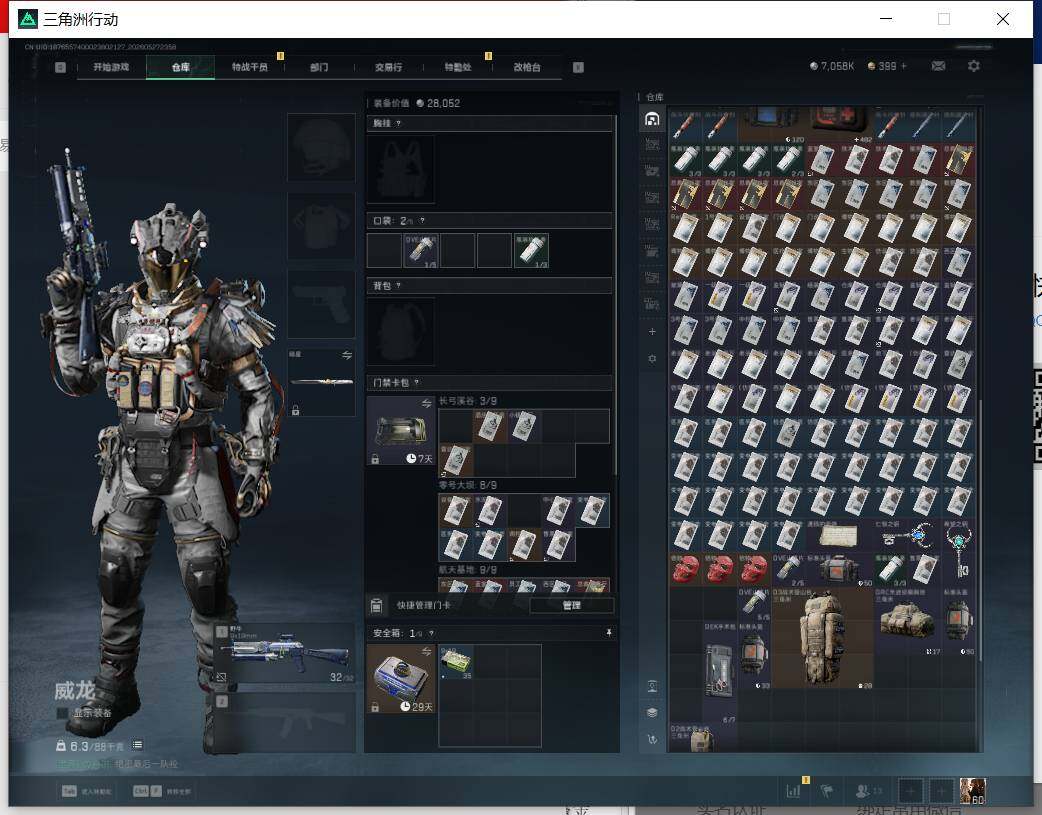
Task: Click the swap icon on the safe box
Action: coord(426,651)
